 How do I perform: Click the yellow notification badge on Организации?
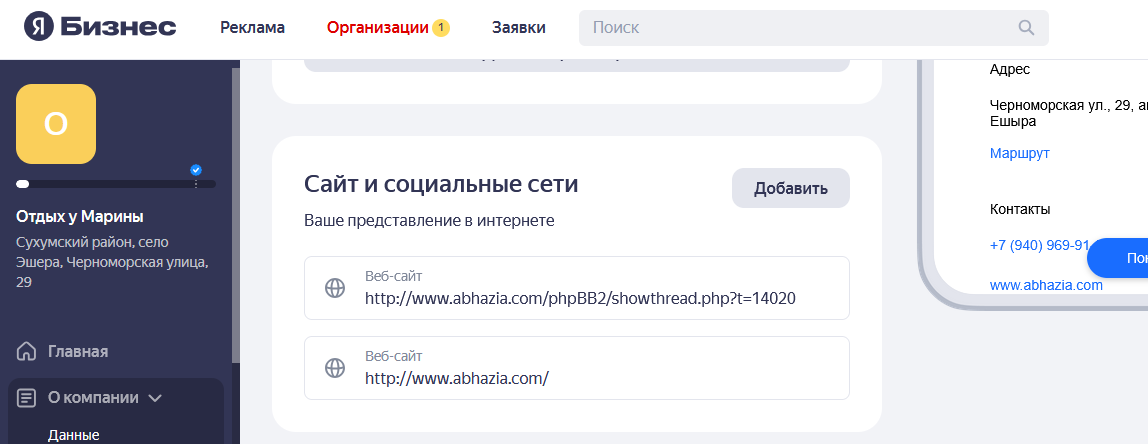click(x=441, y=28)
